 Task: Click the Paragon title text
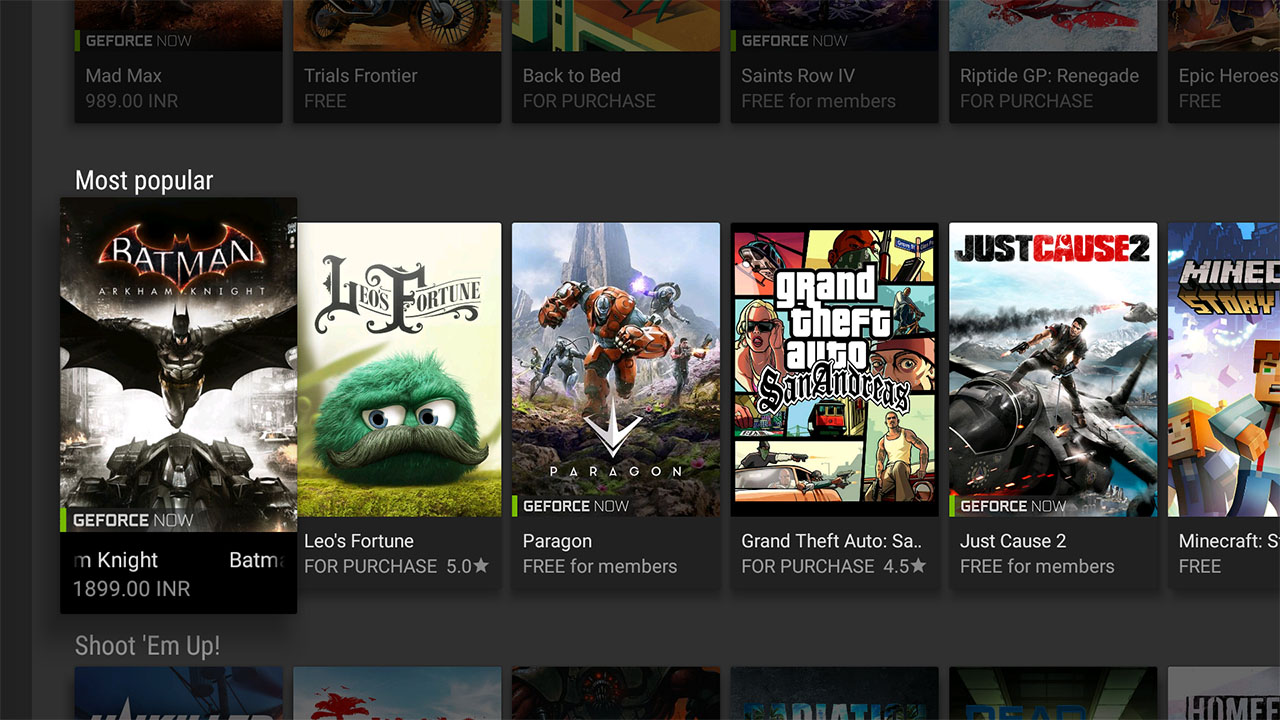tap(557, 541)
